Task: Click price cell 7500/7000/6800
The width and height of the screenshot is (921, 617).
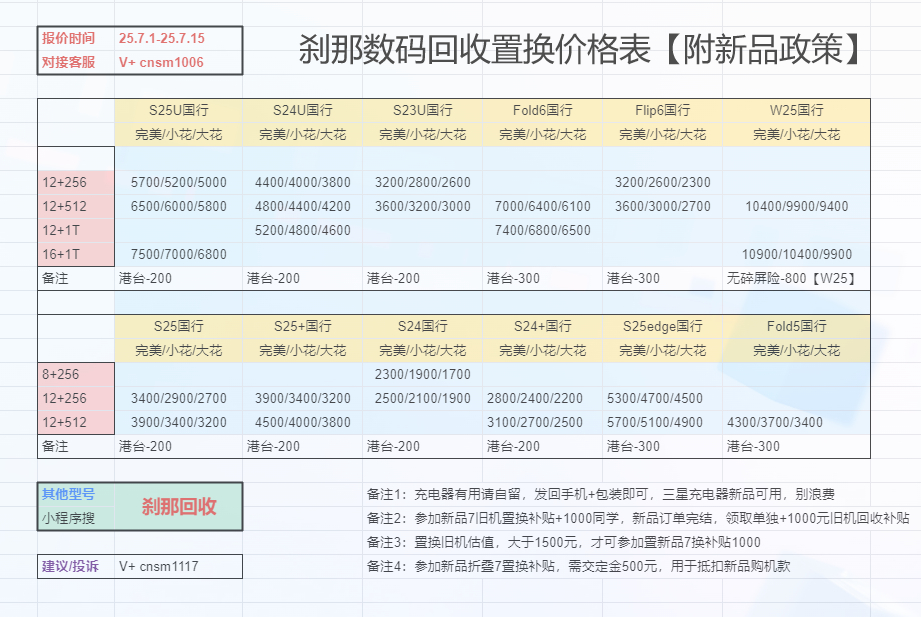Action: [179, 254]
